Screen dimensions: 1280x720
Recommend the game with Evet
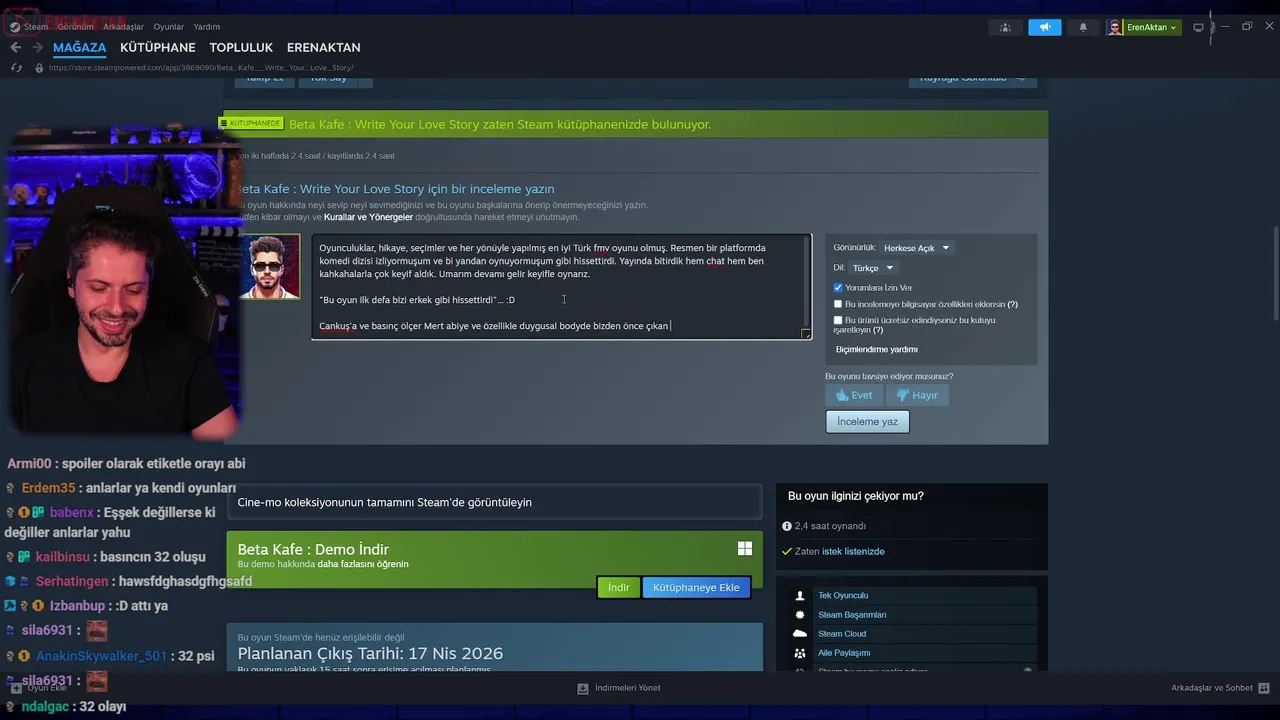[x=854, y=395]
